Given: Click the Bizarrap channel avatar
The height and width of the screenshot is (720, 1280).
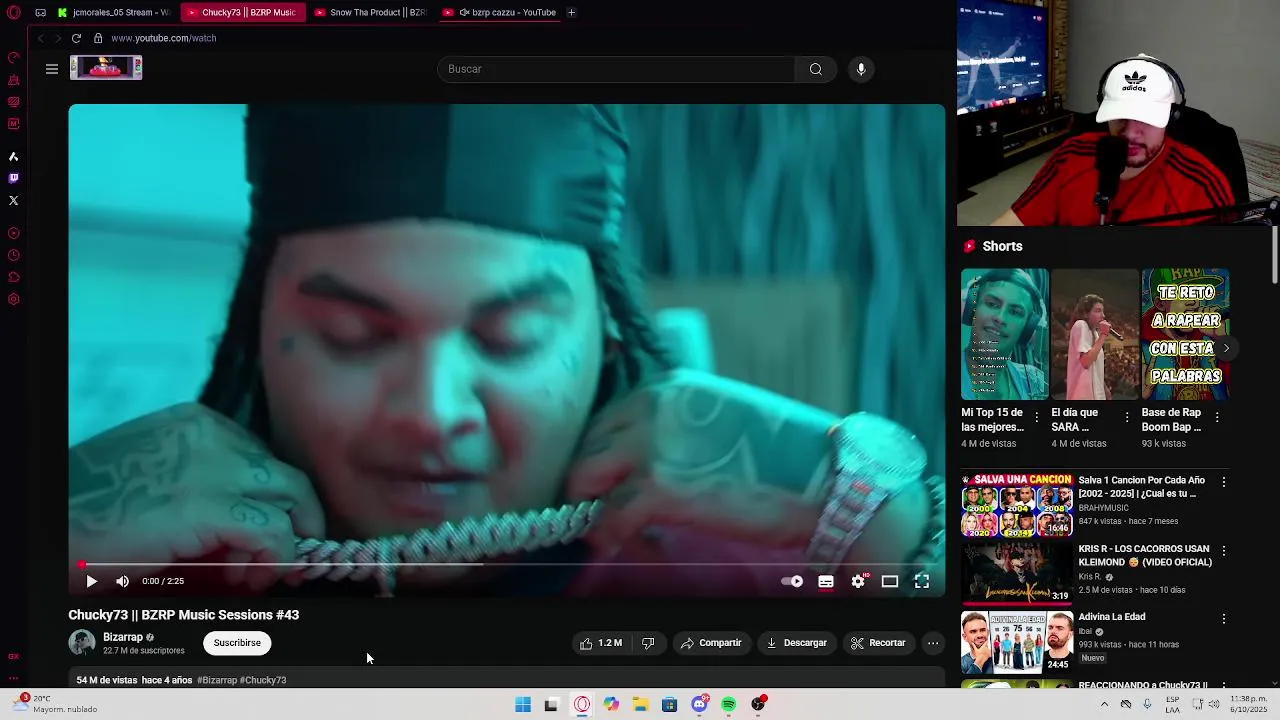Looking at the screenshot, I should tap(82, 643).
